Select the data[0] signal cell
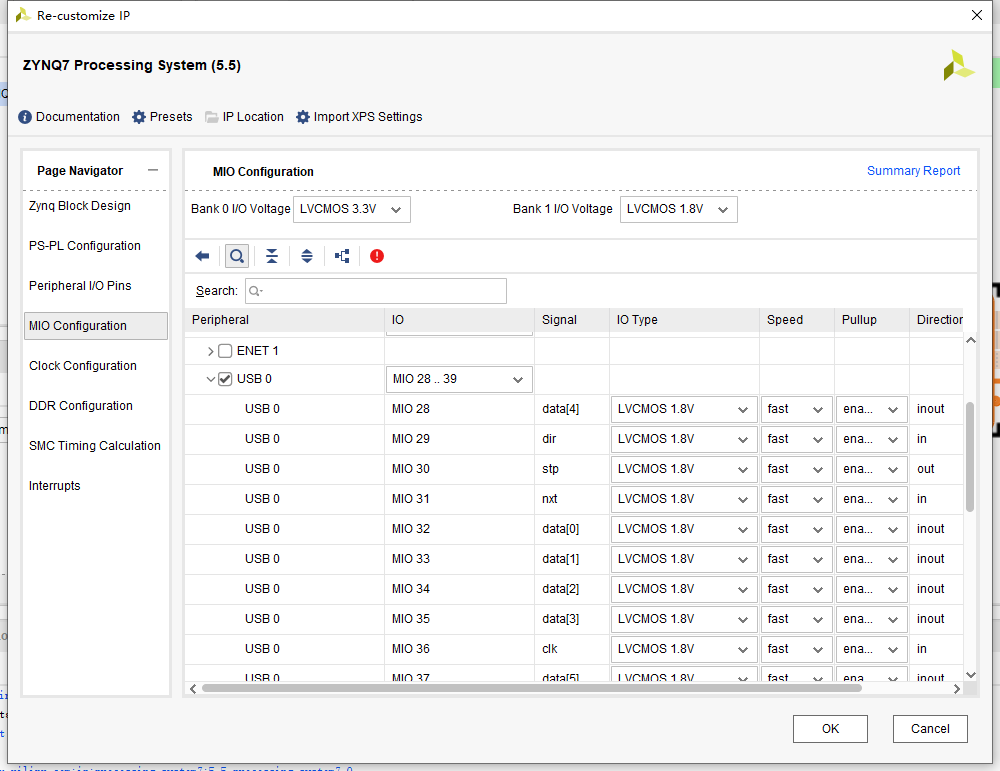 click(572, 529)
